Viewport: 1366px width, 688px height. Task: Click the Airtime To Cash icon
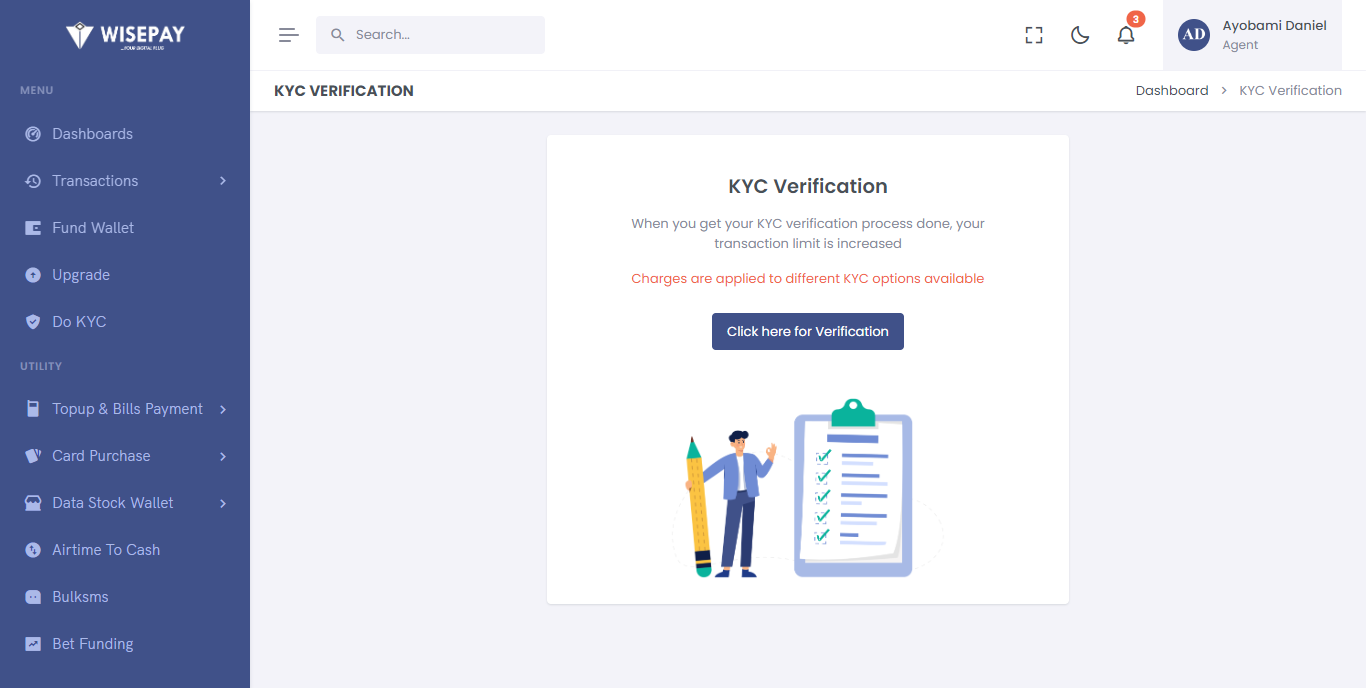point(33,550)
